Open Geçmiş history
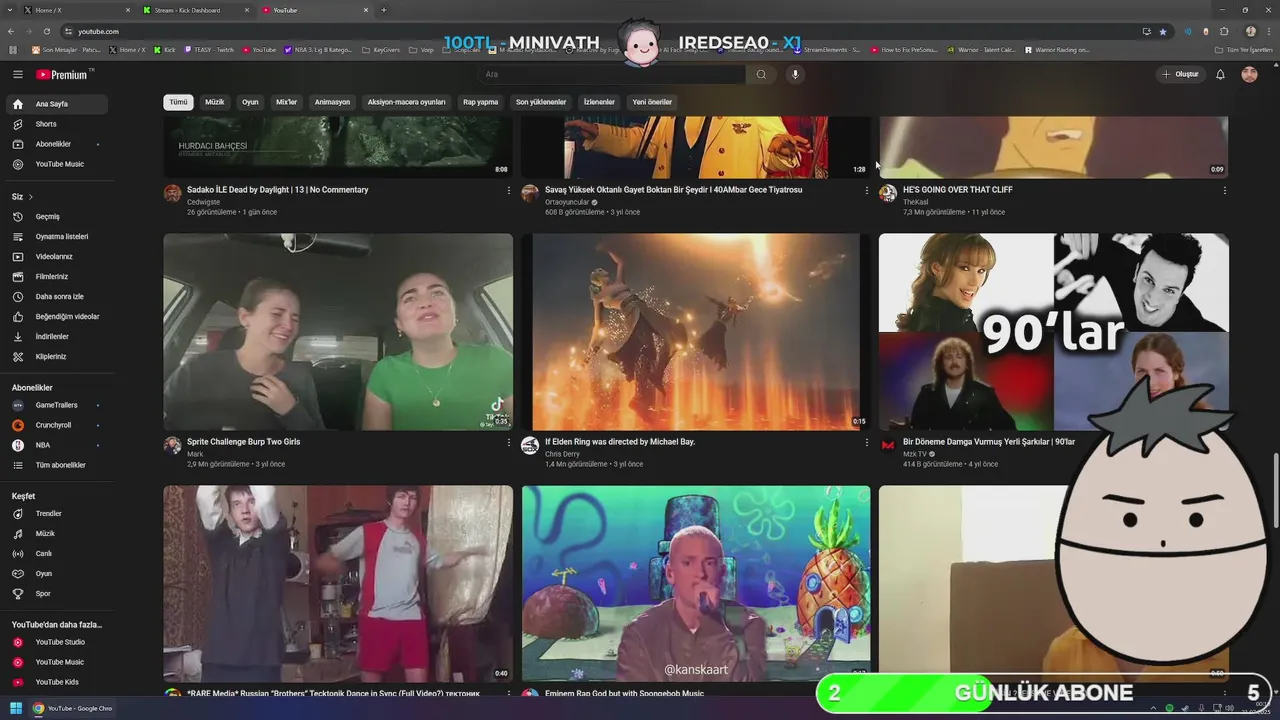 (57, 216)
